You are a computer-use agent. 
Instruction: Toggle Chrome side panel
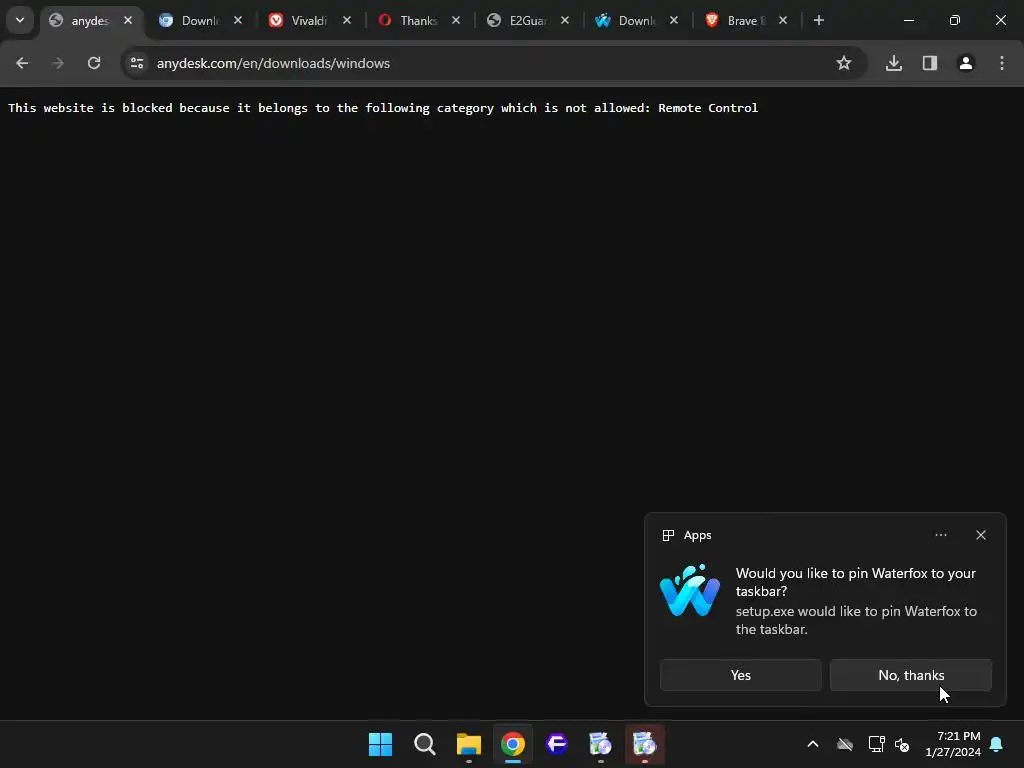point(930,63)
